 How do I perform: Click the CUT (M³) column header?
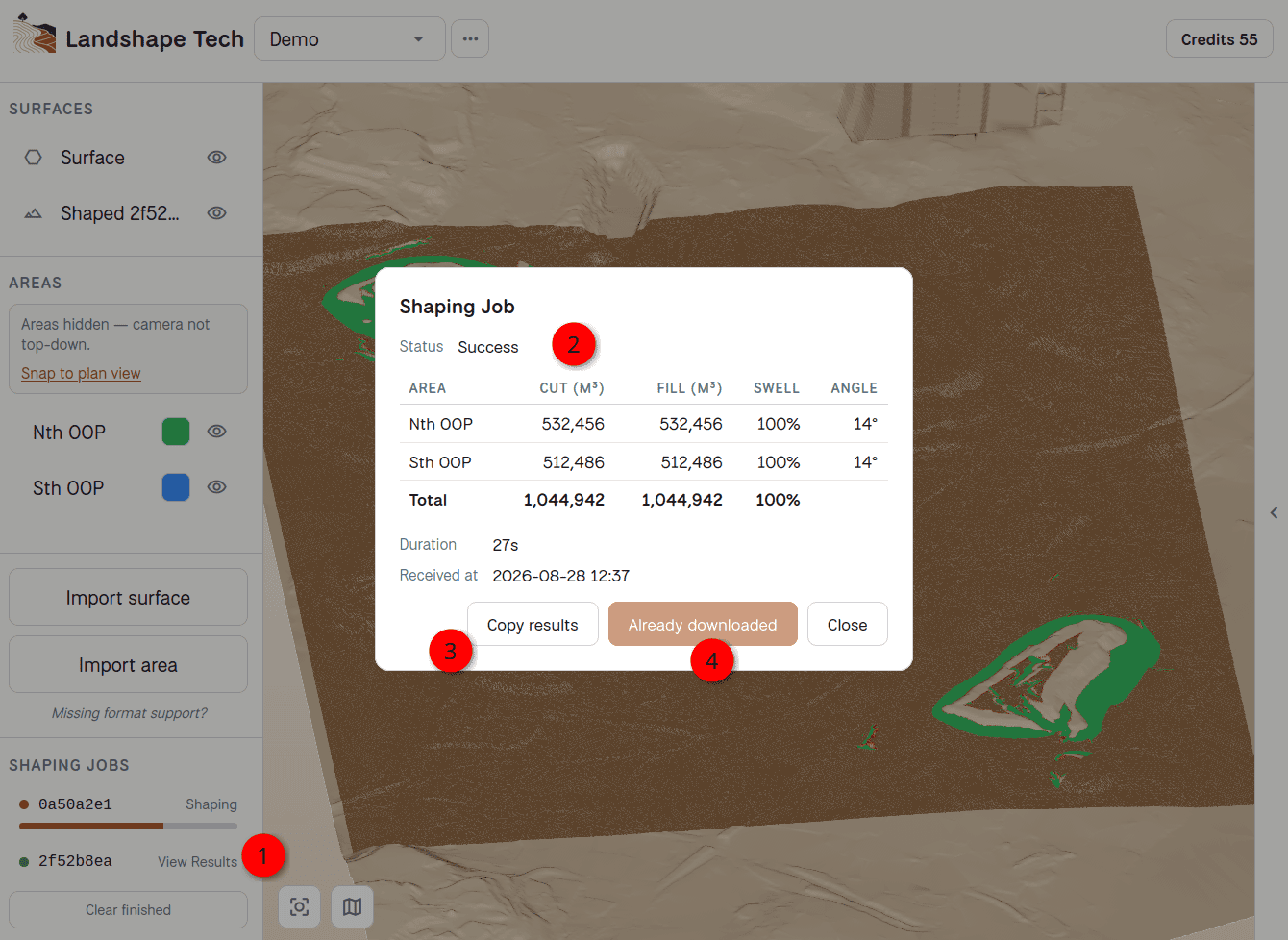(572, 388)
